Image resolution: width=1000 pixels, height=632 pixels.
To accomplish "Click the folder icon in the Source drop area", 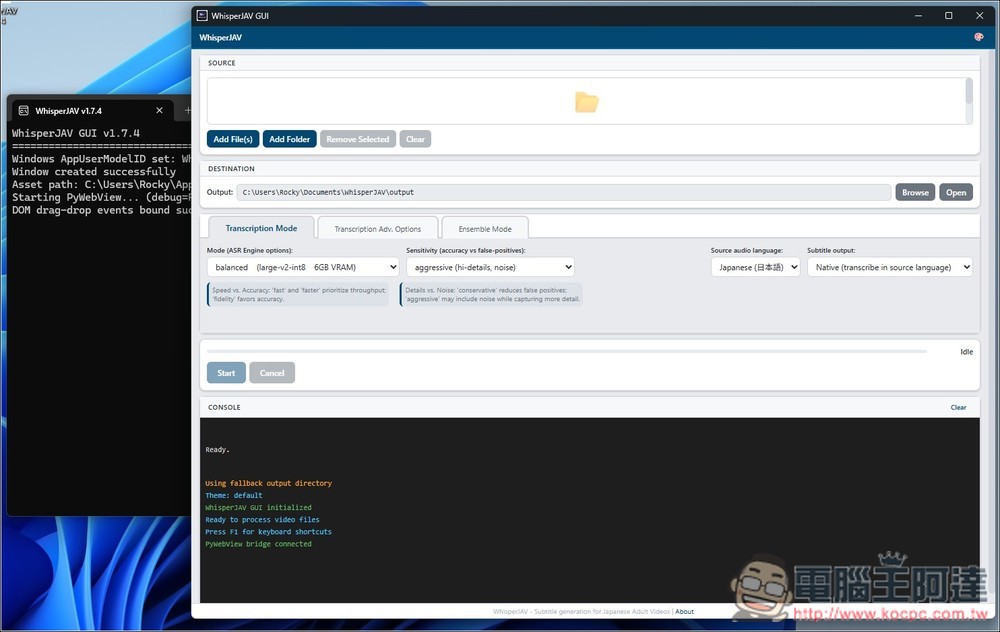I will tap(587, 101).
